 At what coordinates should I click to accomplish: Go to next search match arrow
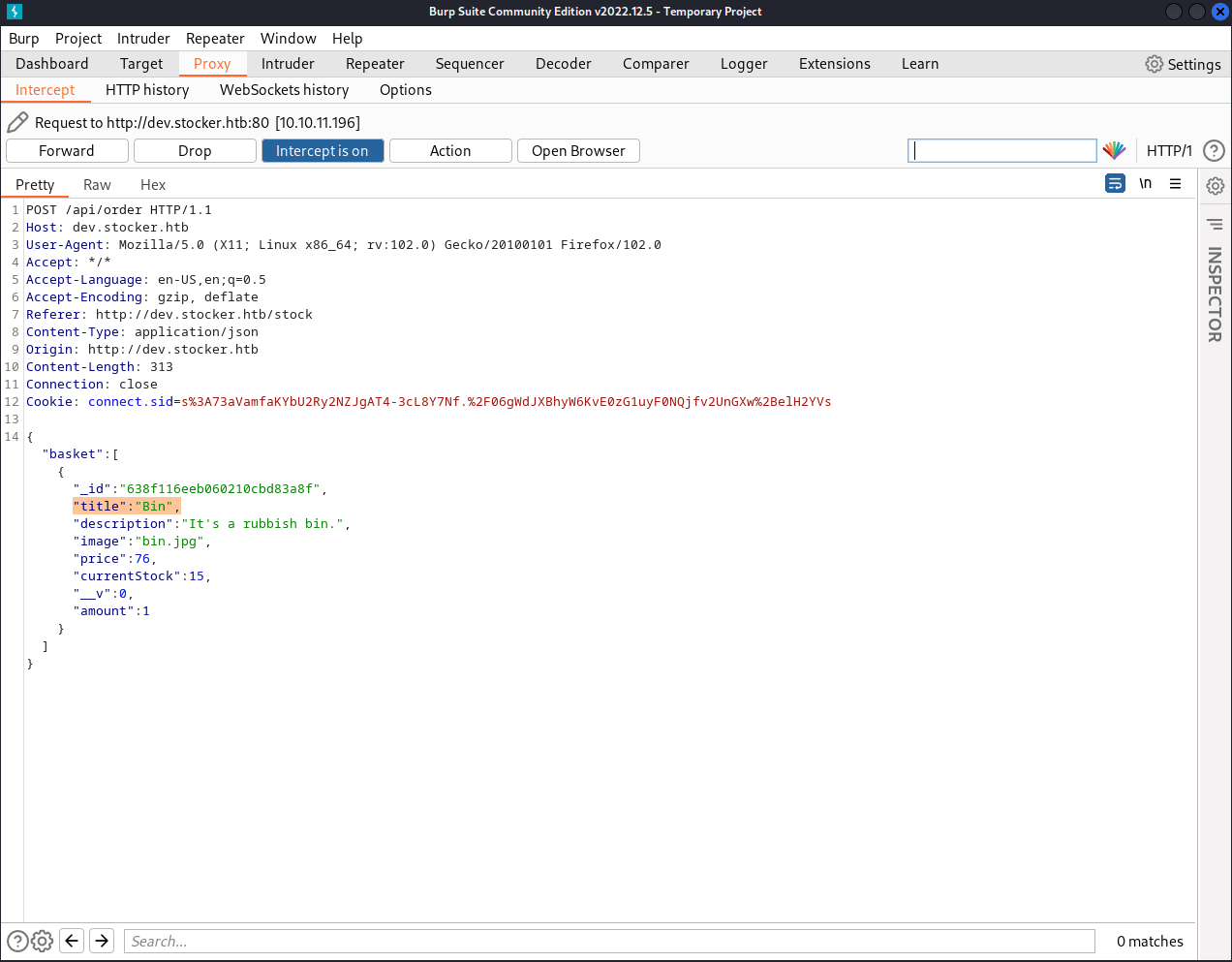pos(102,941)
